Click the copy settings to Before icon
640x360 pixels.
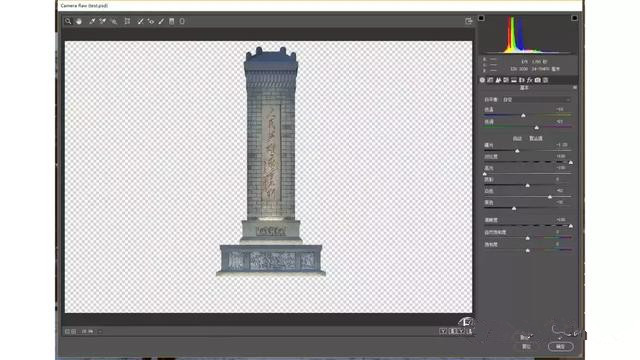click(x=461, y=331)
